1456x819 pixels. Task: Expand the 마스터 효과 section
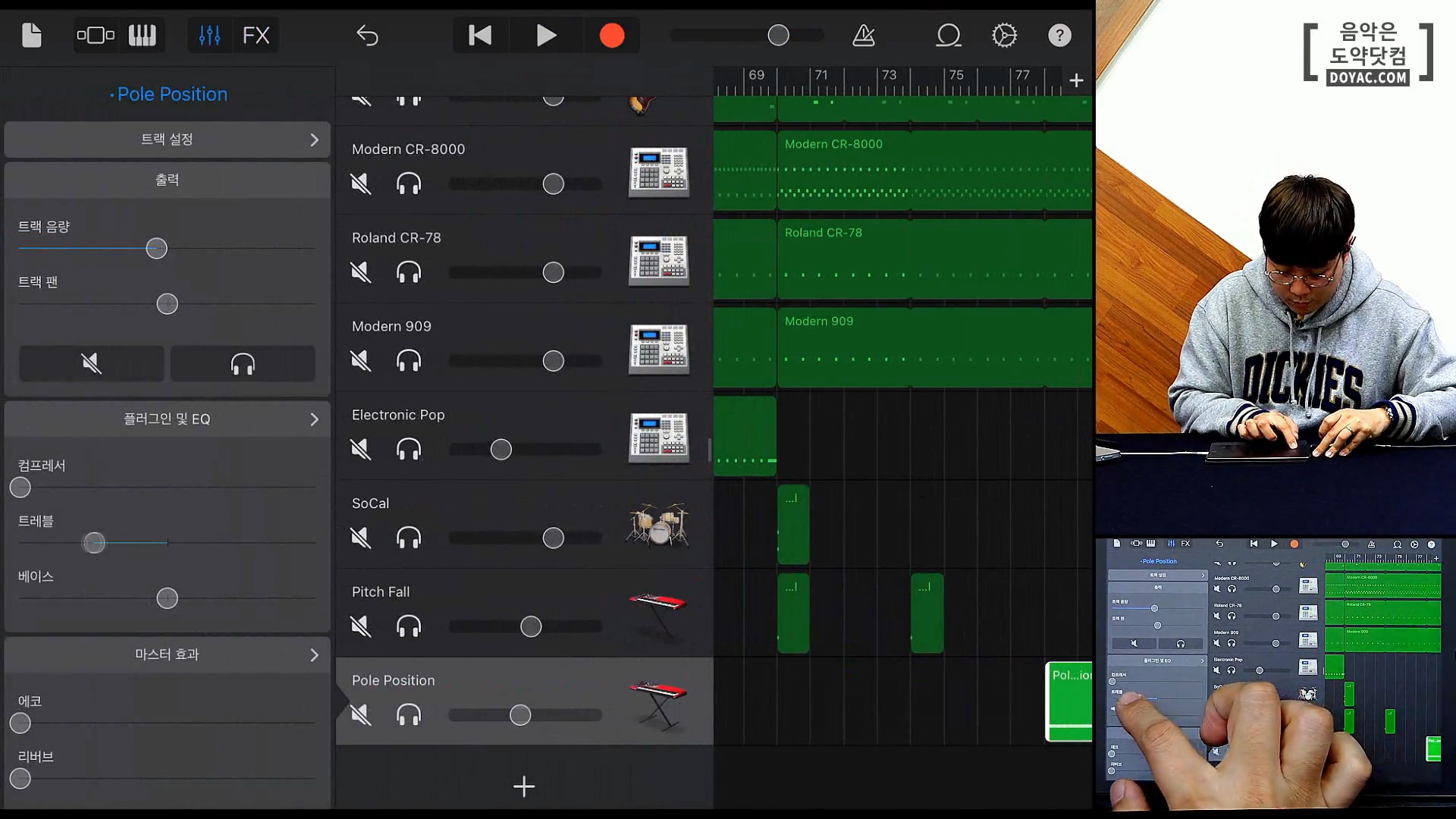tap(167, 654)
